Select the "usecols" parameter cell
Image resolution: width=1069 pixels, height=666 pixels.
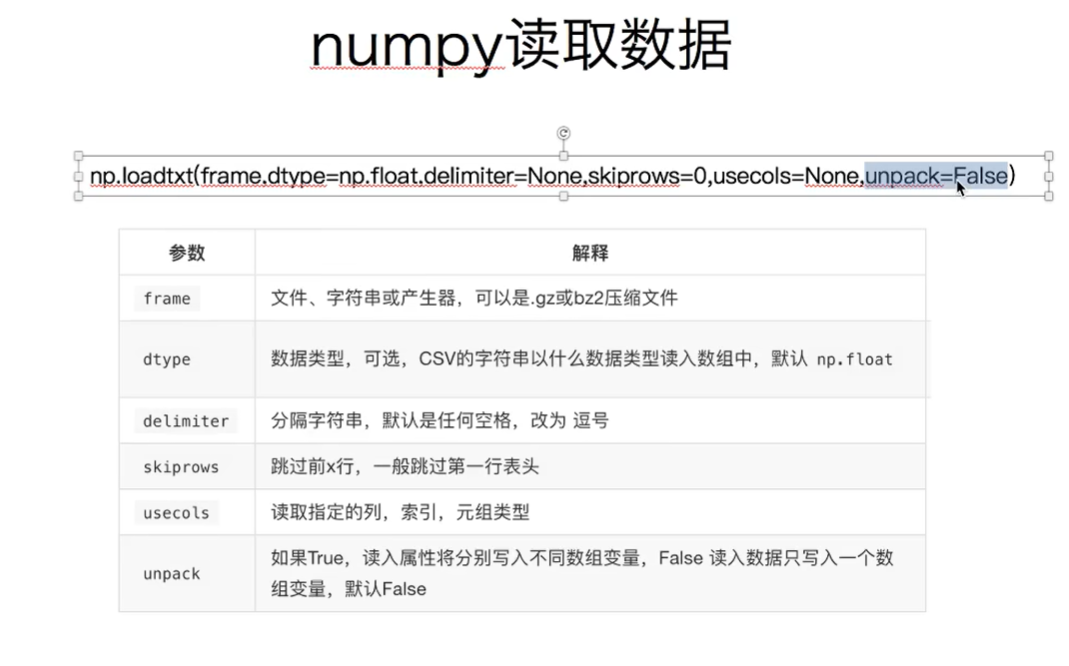tap(187, 512)
